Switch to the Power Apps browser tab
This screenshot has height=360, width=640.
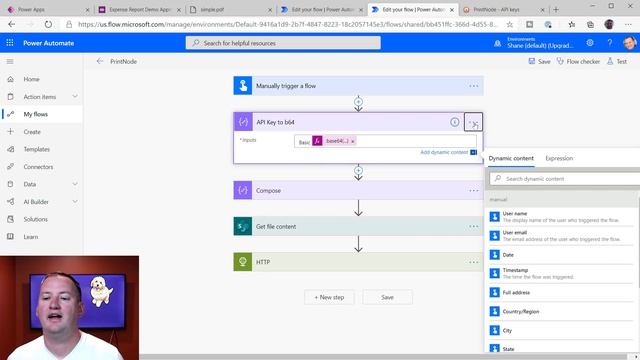(x=47, y=9)
